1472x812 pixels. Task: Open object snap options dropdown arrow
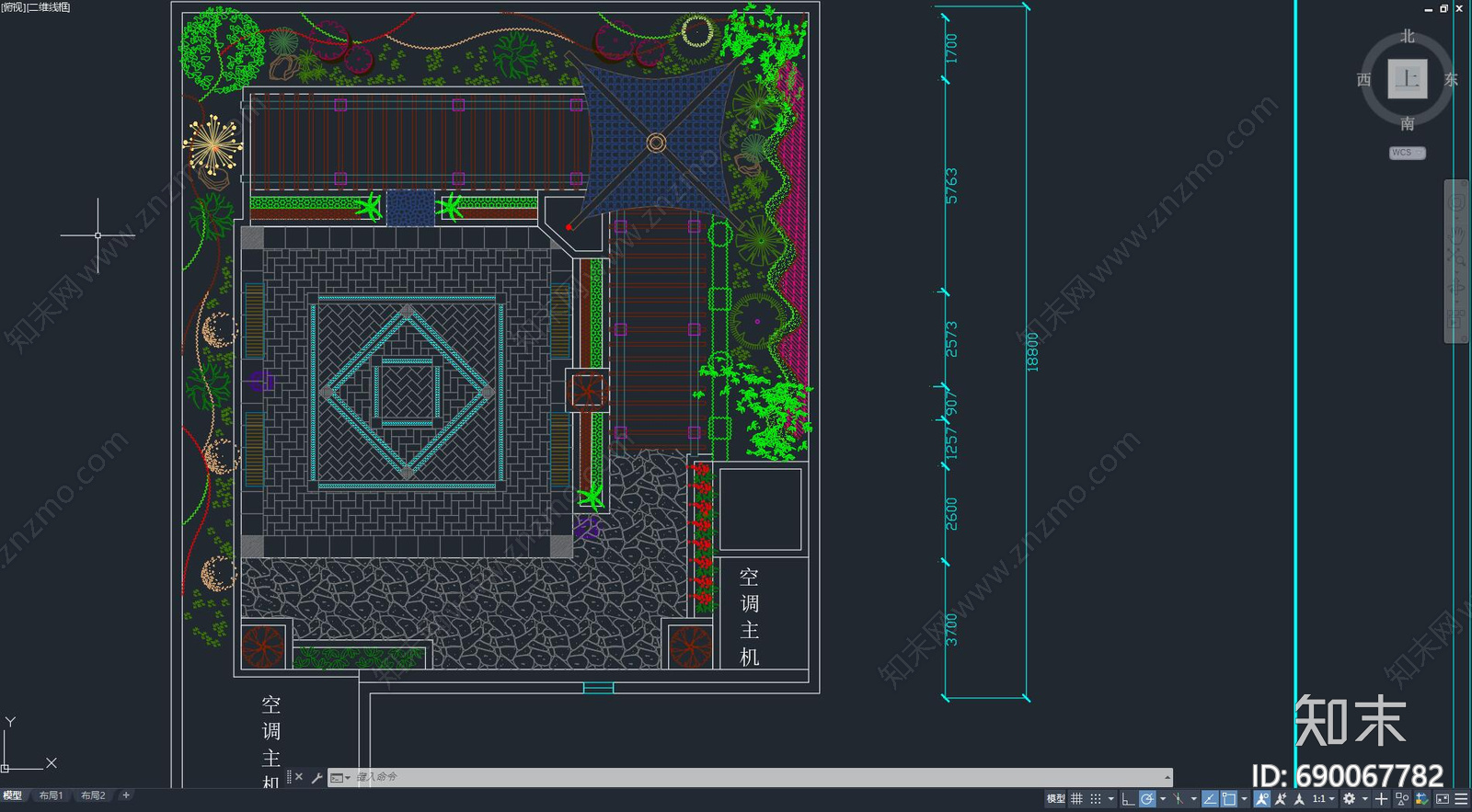[1245, 798]
